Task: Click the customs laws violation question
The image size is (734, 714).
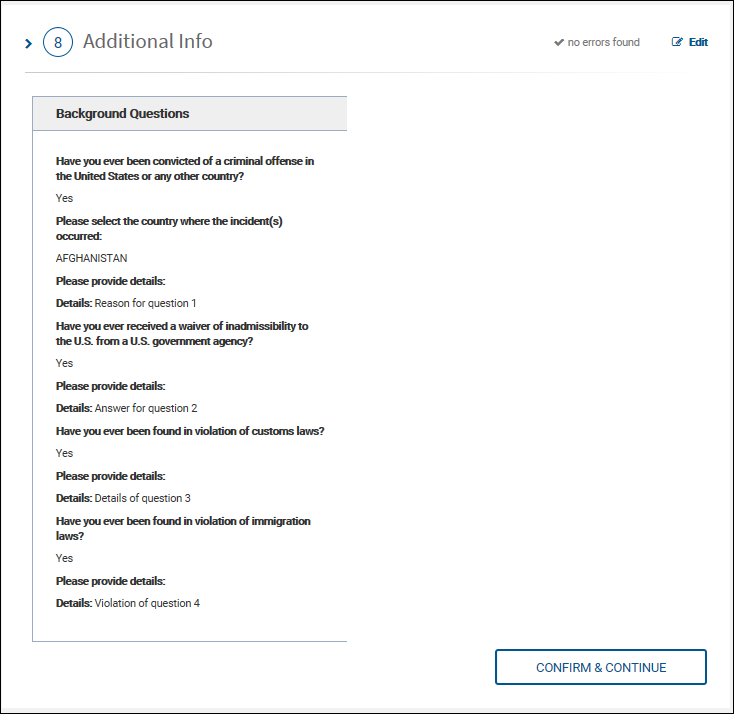Action: click(190, 431)
